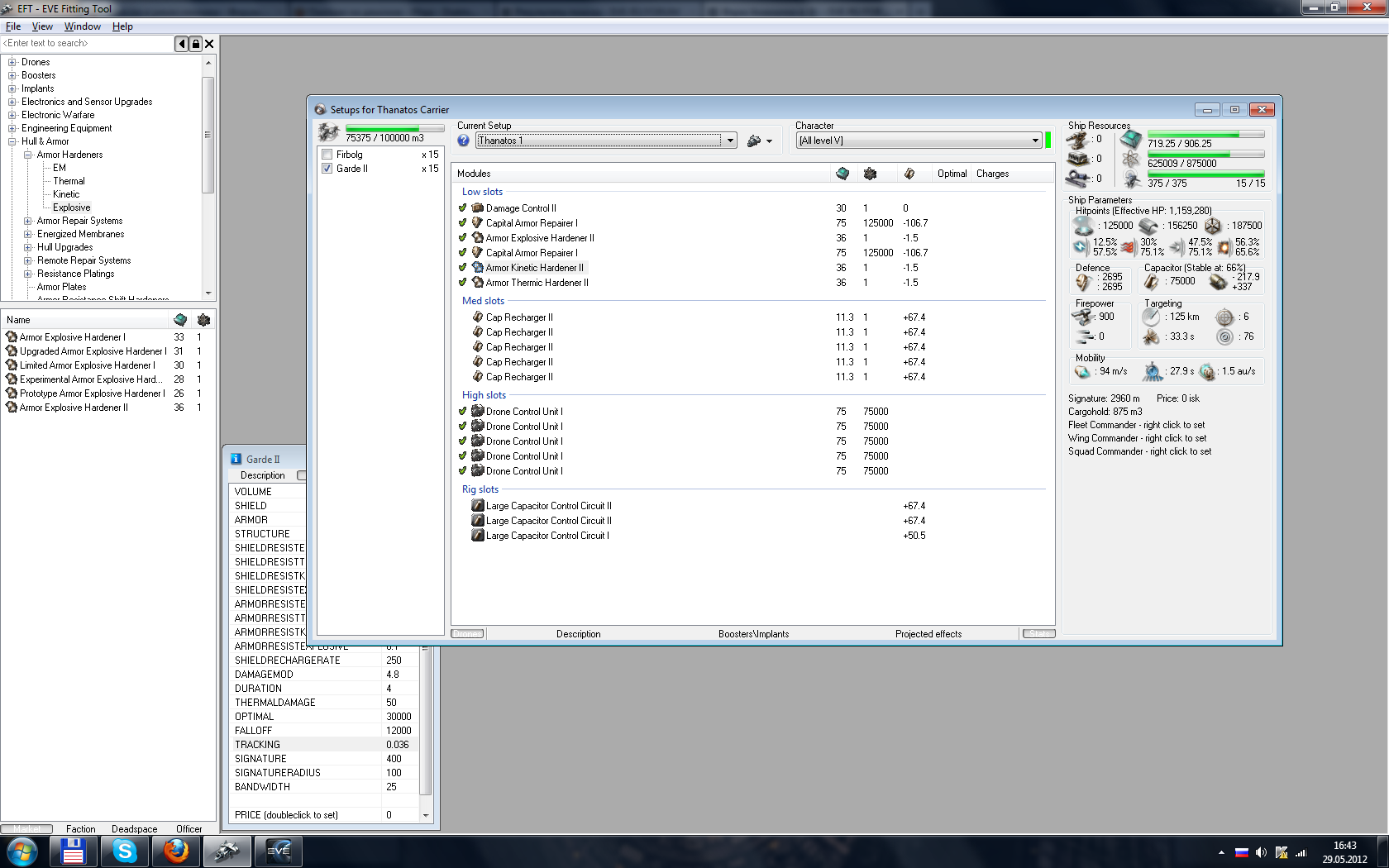The height and width of the screenshot is (868, 1389).
Task: Switch to the Faction tab
Action: pyautogui.click(x=81, y=829)
